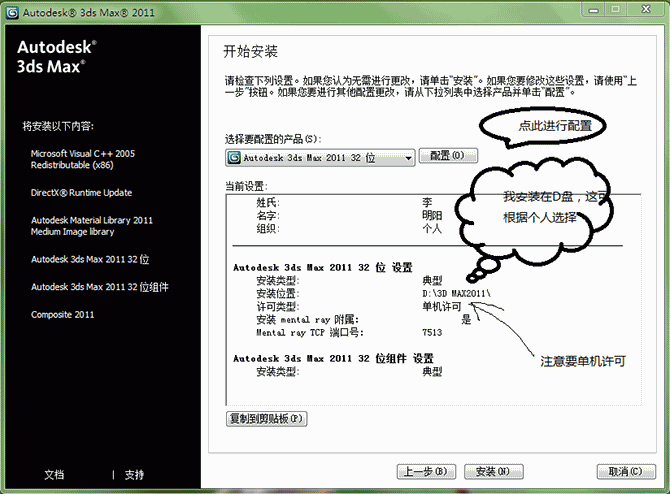Click the 选择要配置的产品(S) label
Screen dimensions: 670x494
pyautogui.click(x=273, y=139)
